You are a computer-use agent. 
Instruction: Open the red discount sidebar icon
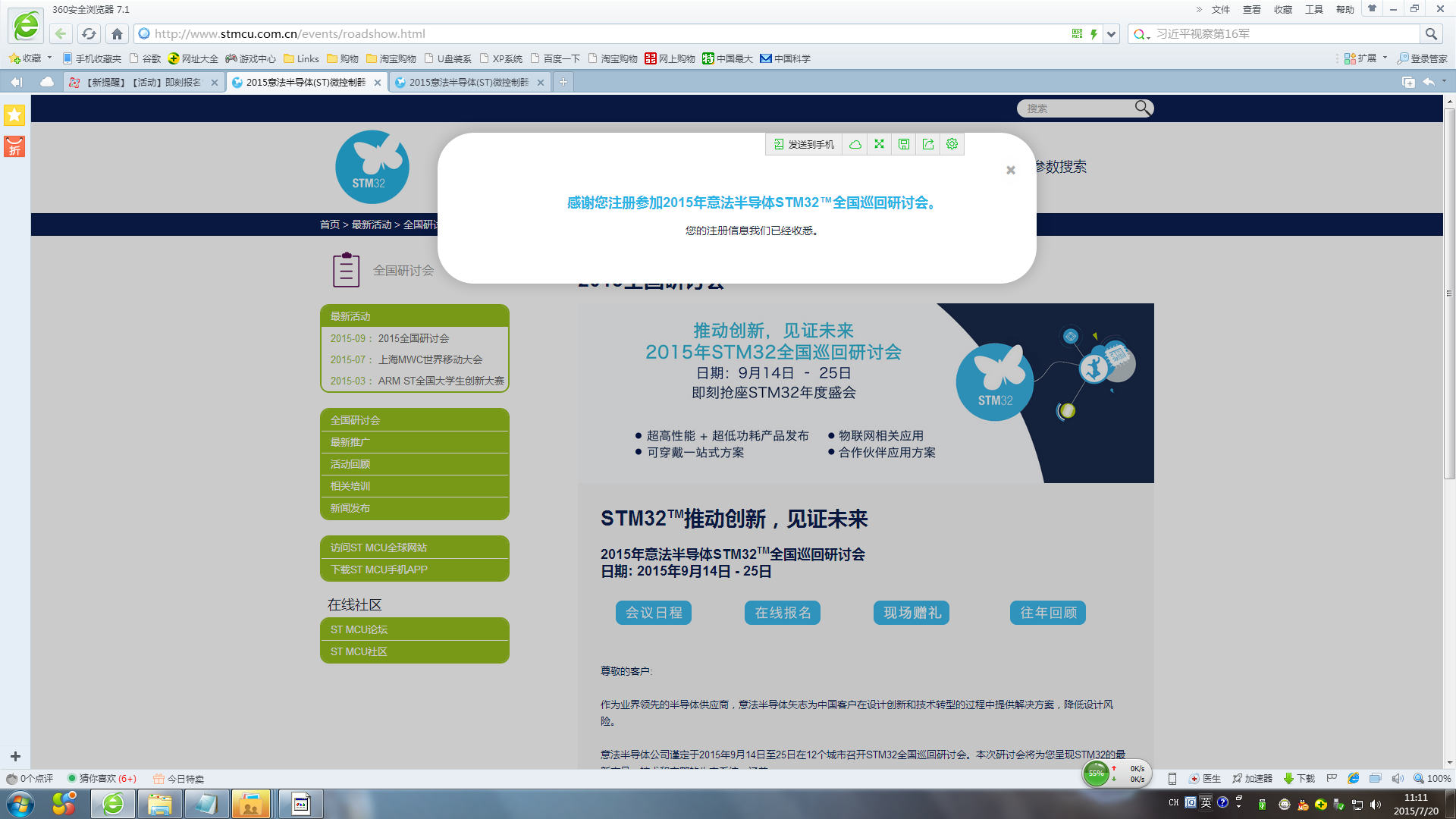click(x=14, y=146)
